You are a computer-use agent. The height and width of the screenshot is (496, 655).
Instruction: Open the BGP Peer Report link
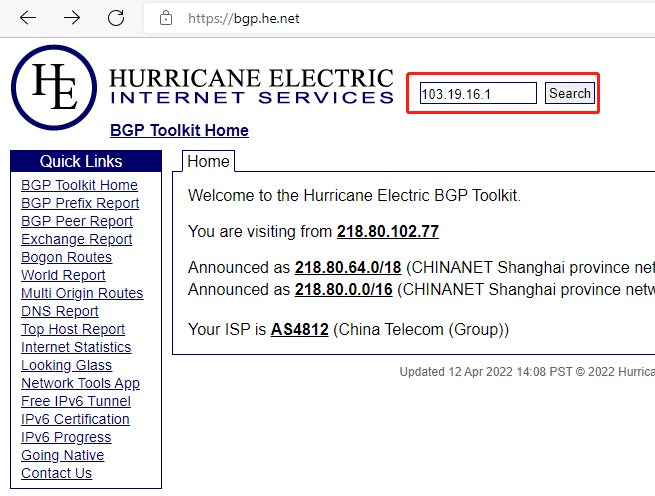point(77,221)
